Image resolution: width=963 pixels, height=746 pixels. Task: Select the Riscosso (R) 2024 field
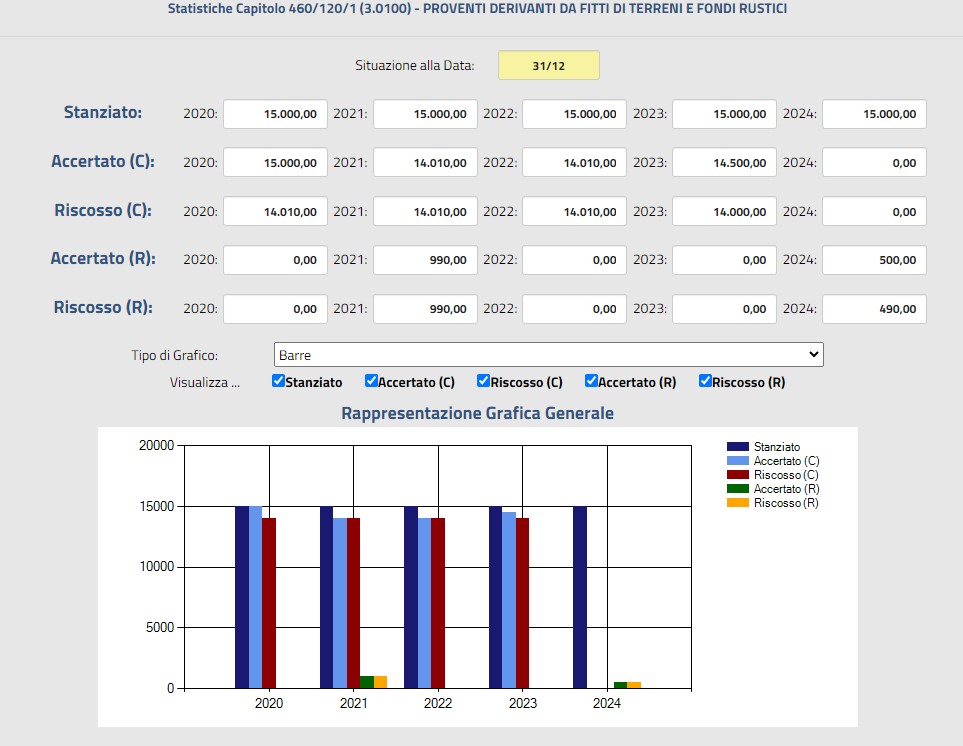click(874, 309)
